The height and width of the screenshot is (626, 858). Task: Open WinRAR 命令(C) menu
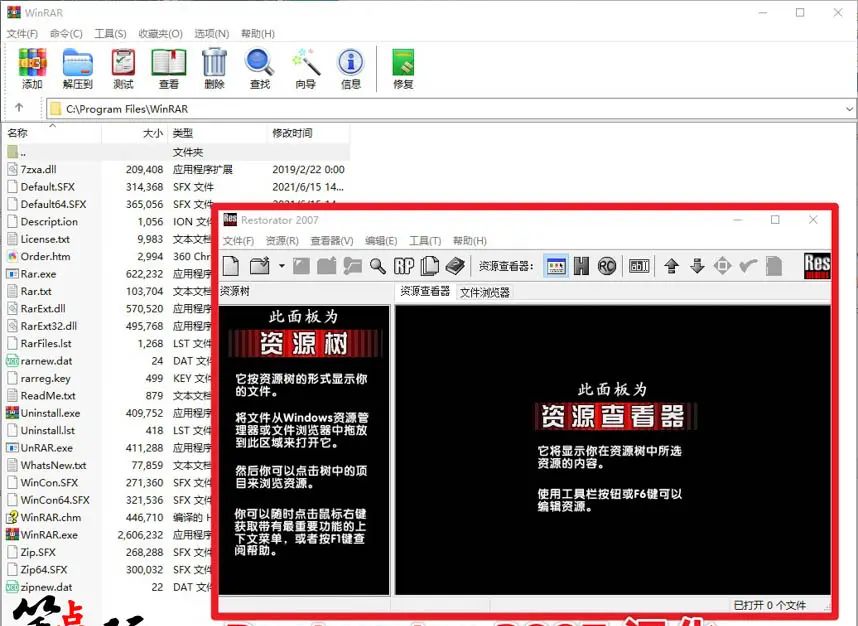(66, 33)
